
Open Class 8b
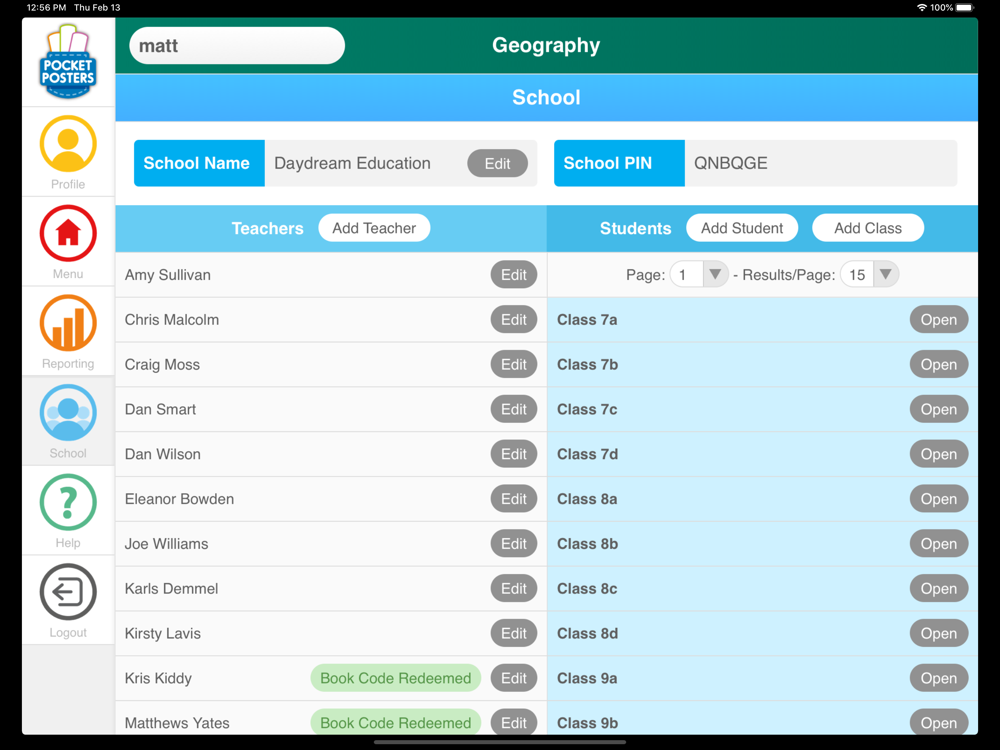[x=939, y=544]
